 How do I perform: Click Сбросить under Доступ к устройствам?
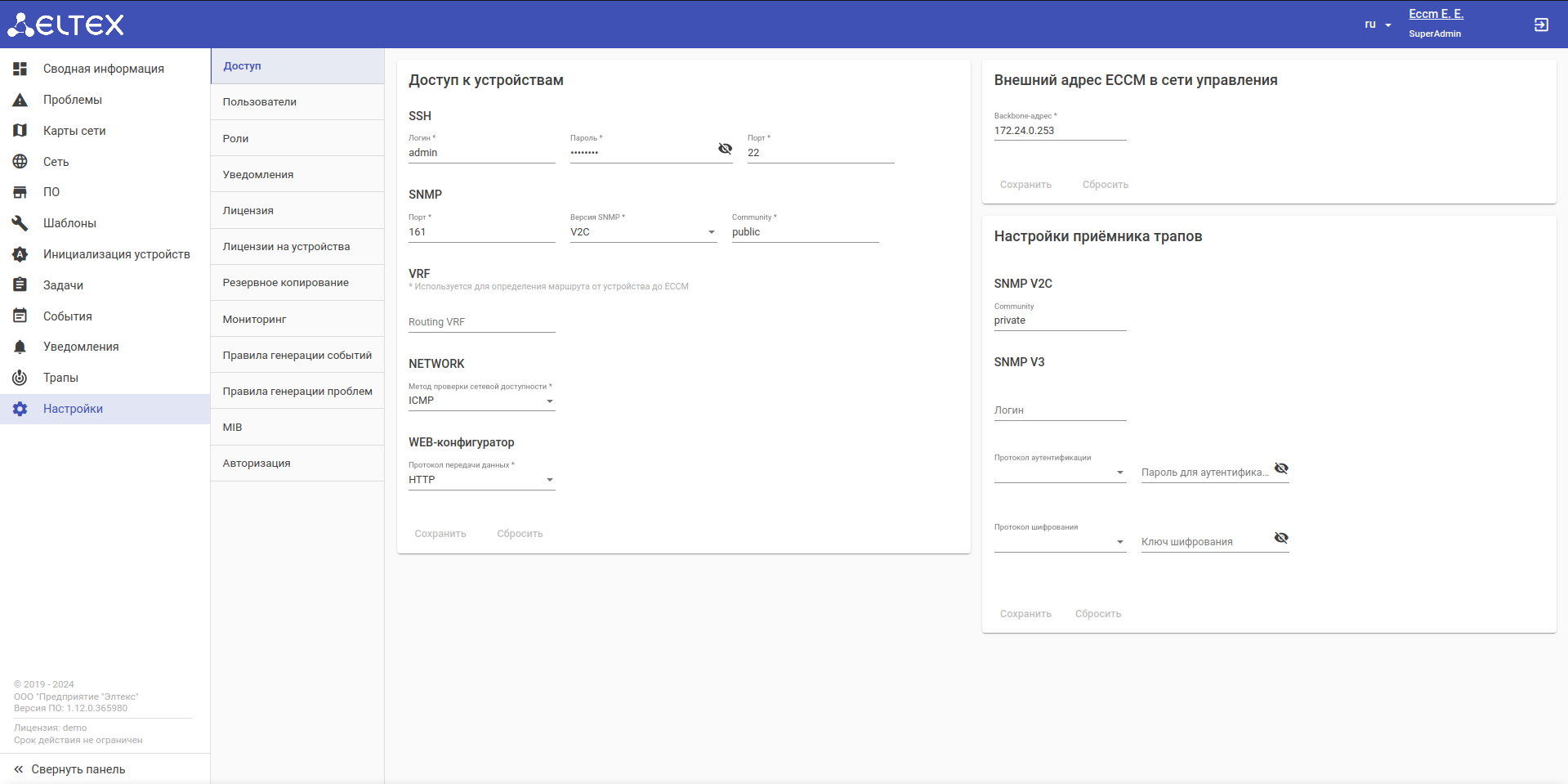click(520, 534)
